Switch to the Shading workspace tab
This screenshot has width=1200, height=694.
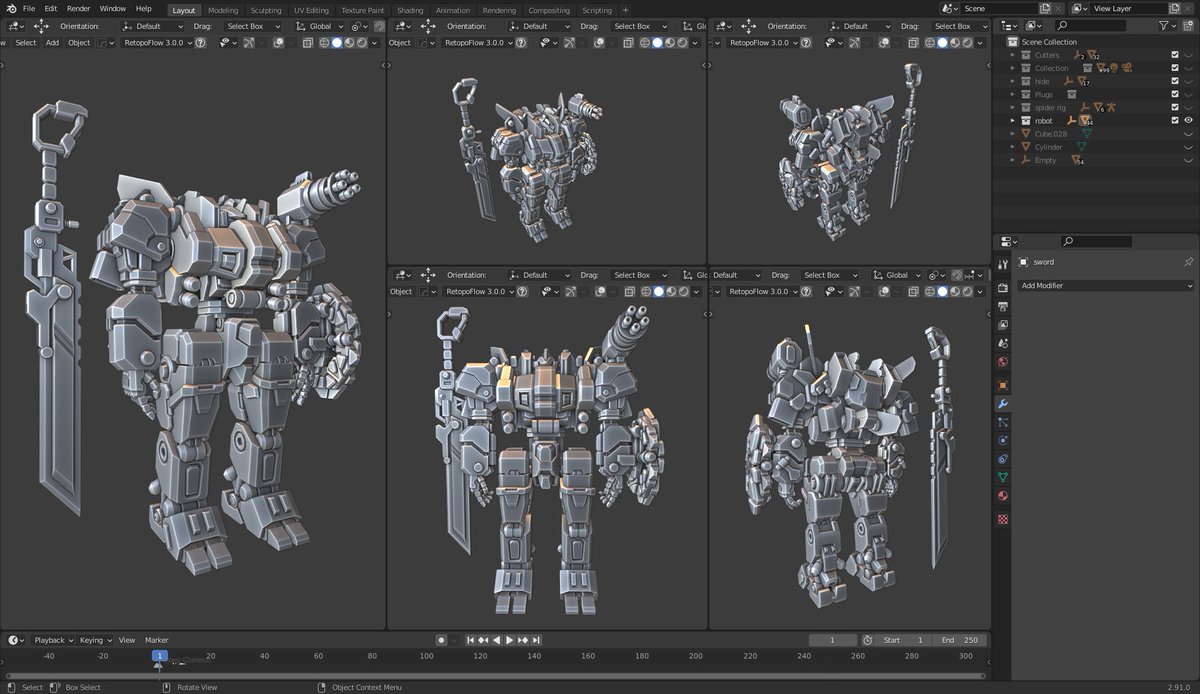pyautogui.click(x=410, y=10)
